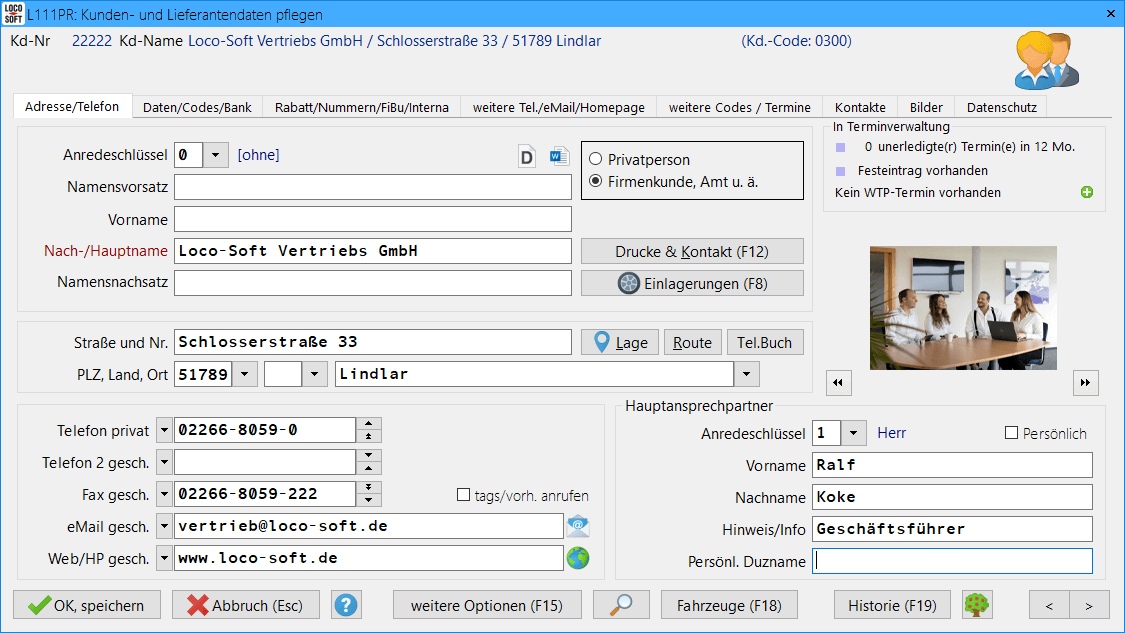The image size is (1125, 633).
Task: Open the Word document icon
Action: 558,156
